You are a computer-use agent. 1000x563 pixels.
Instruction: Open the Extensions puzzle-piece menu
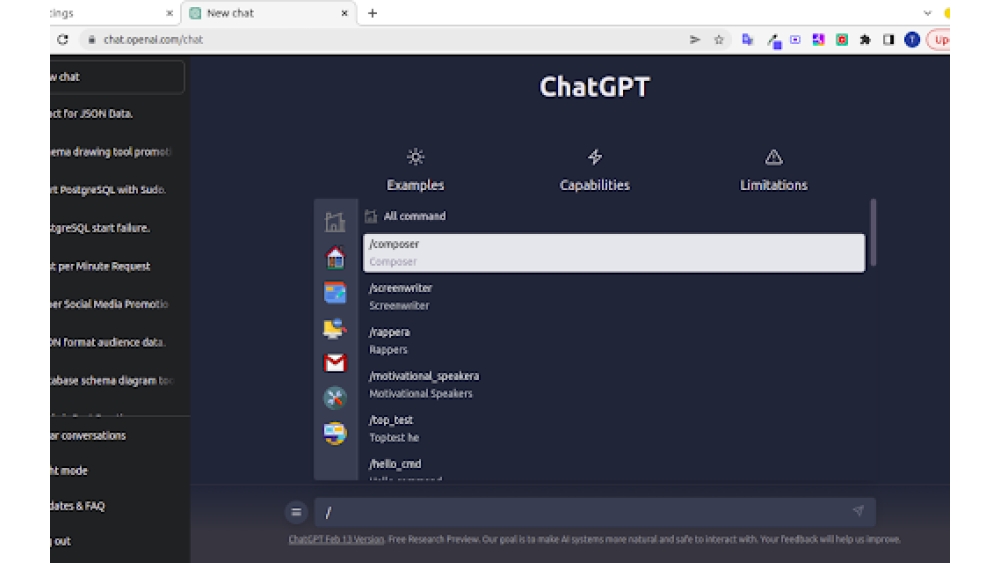(865, 40)
